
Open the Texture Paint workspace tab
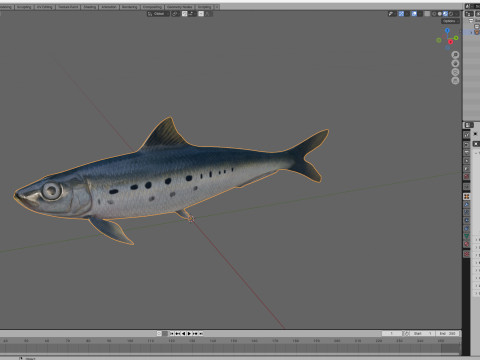point(68,7)
